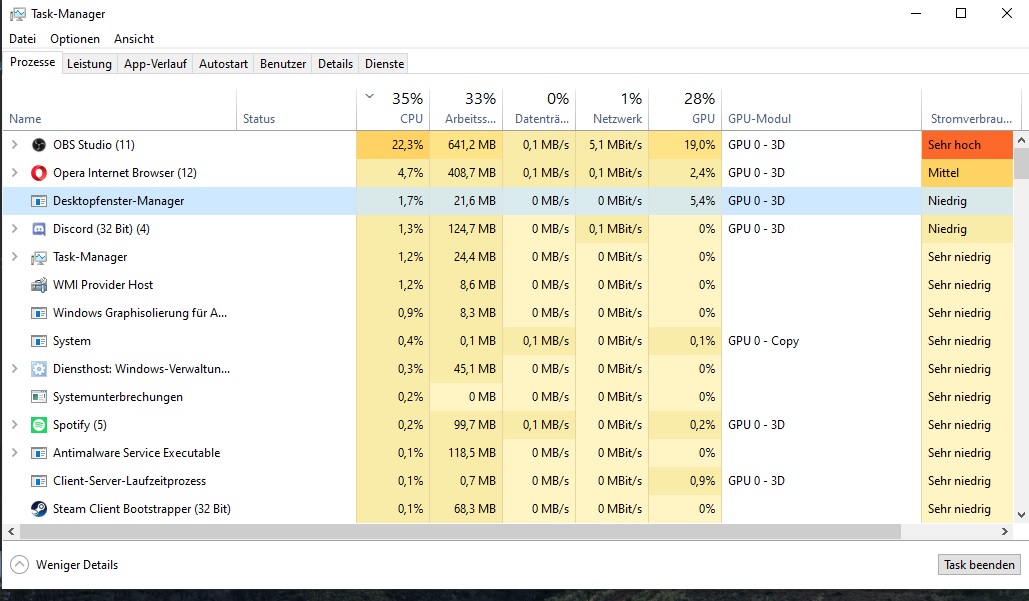Click the Opera Internet Browser icon

pos(39,173)
